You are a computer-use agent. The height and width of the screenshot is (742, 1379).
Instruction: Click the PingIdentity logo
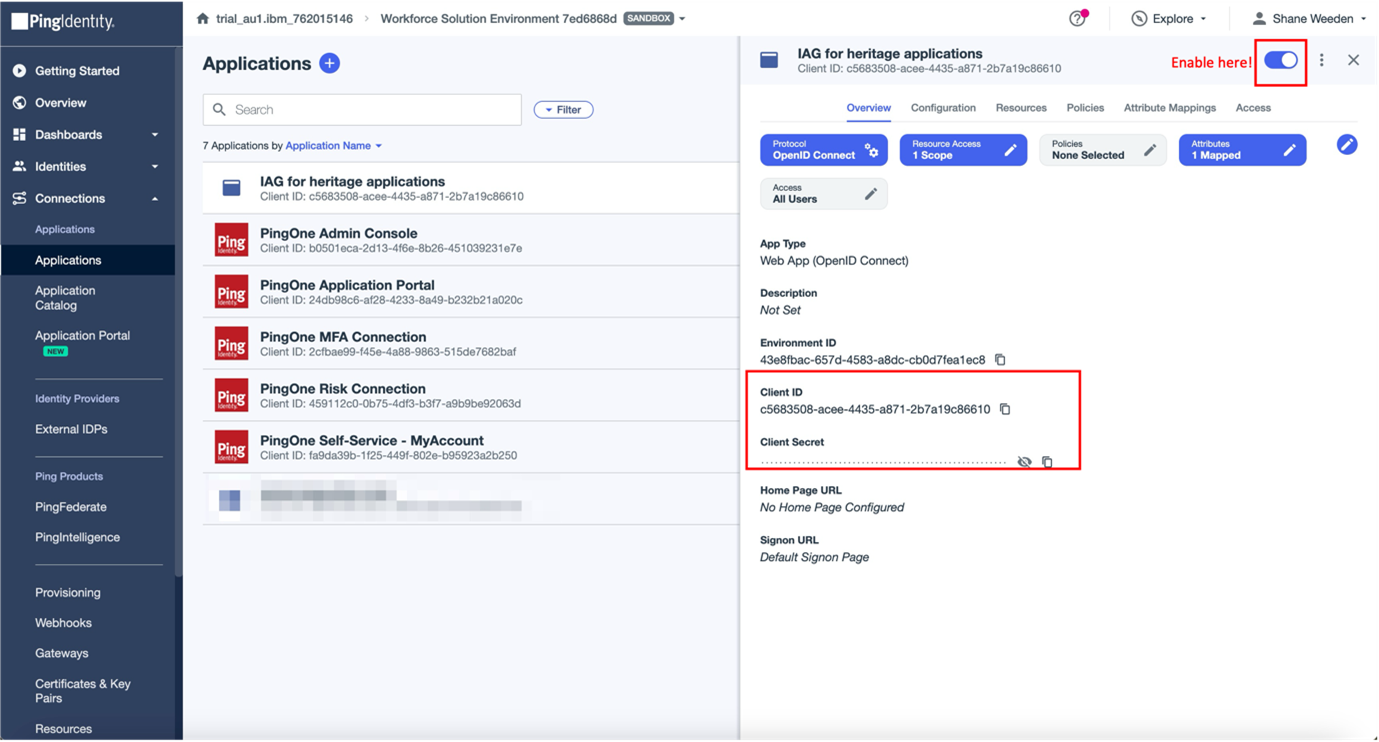pos(63,21)
